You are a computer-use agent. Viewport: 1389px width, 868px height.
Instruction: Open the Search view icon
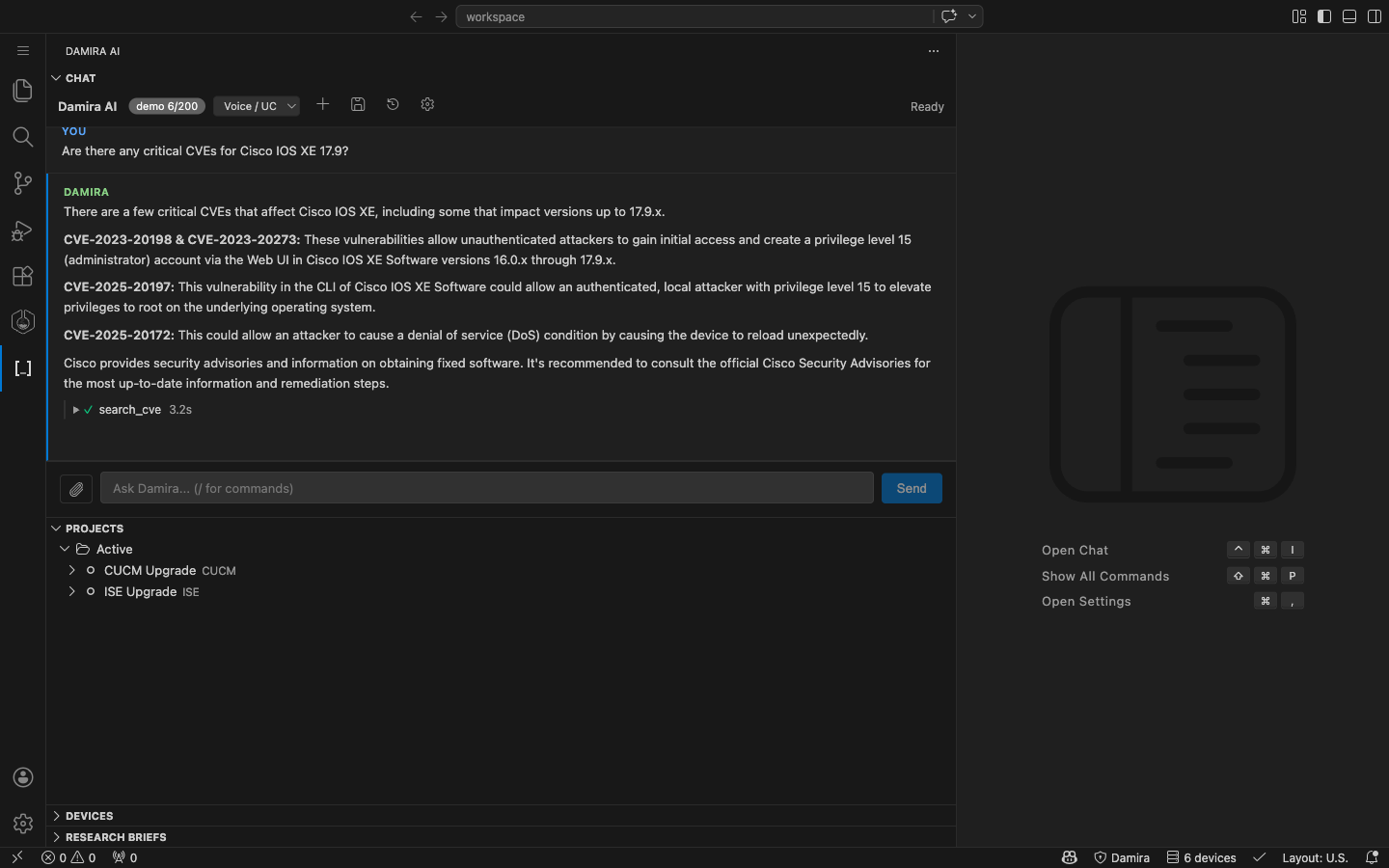(23, 137)
